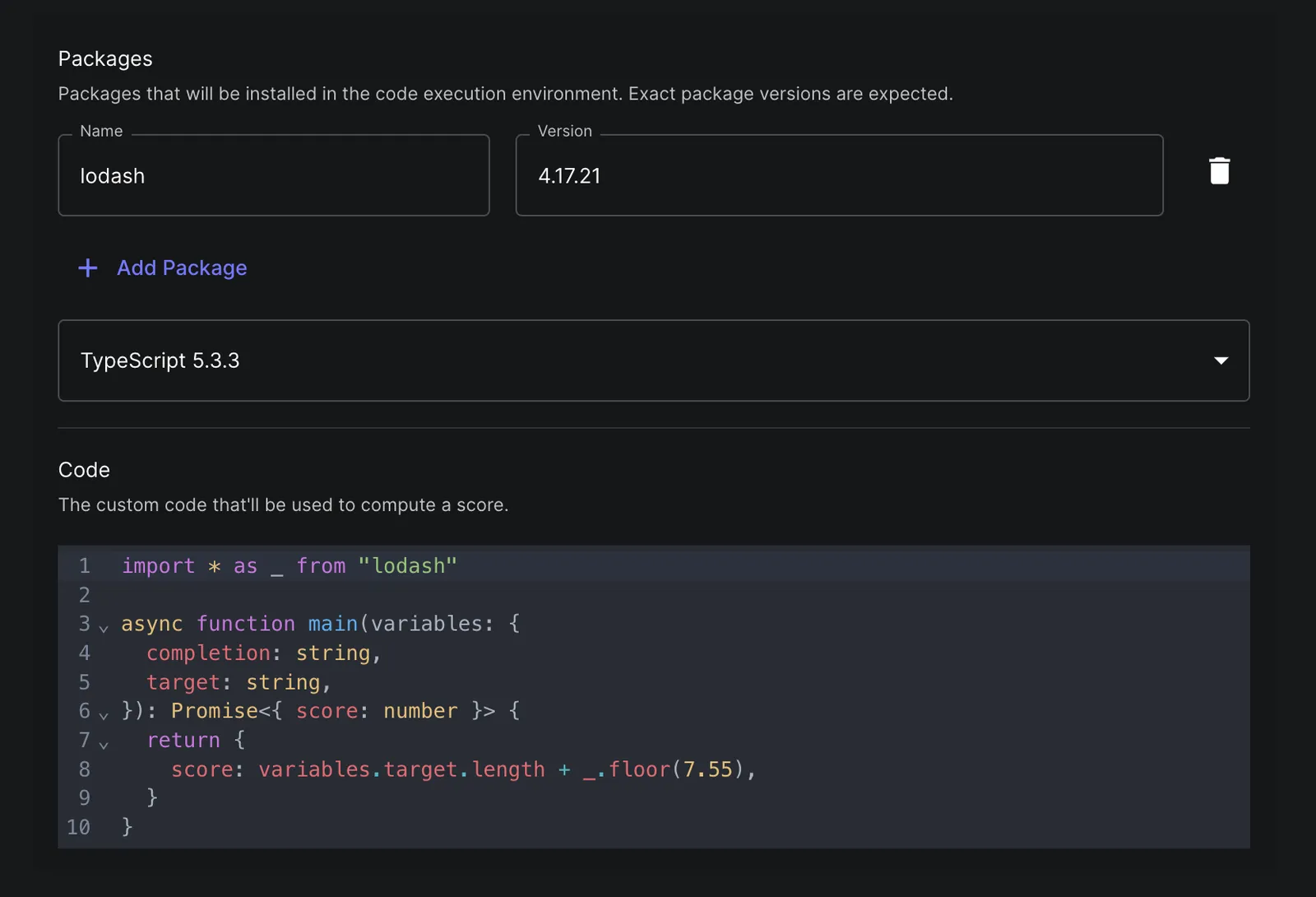Focus the package Name field containing lodash

coord(274,175)
